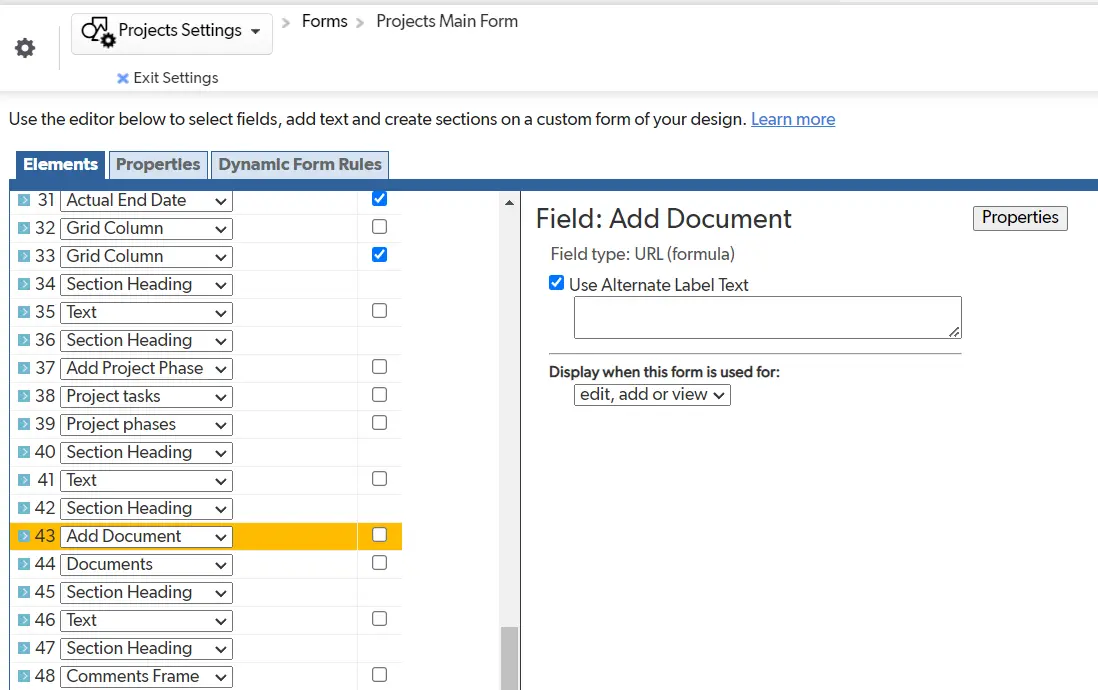Screen dimensions: 1098x690
Task: Check the checkbox for Project tasks row
Action: tap(380, 395)
